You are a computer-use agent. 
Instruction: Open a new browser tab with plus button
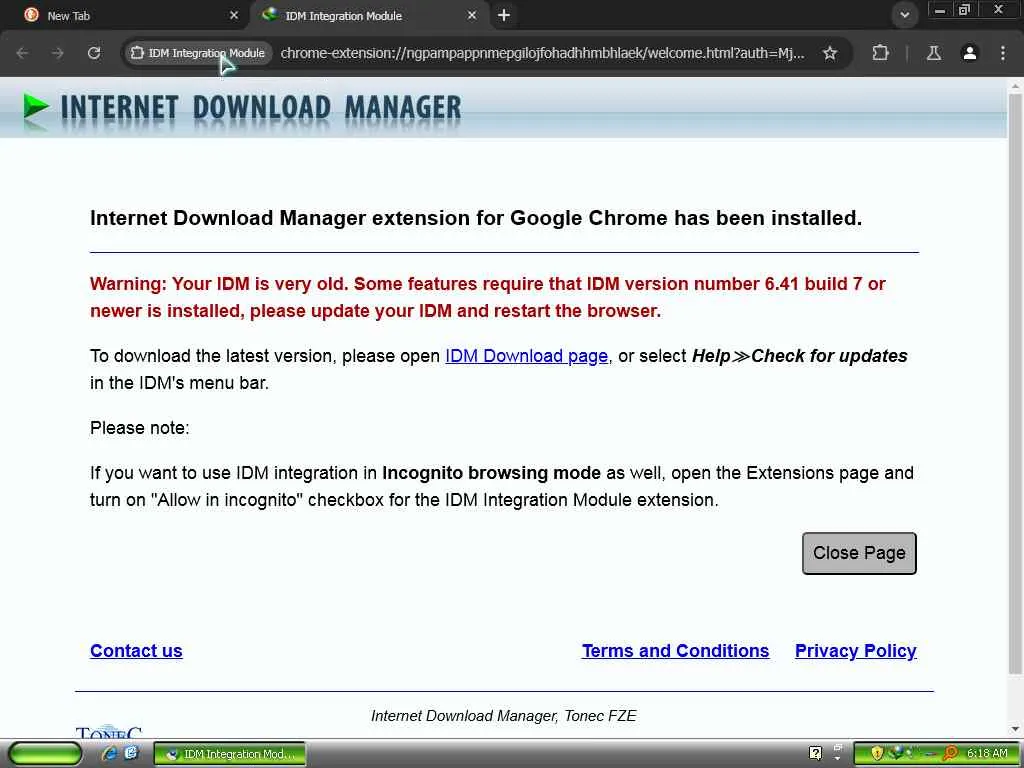pos(504,15)
